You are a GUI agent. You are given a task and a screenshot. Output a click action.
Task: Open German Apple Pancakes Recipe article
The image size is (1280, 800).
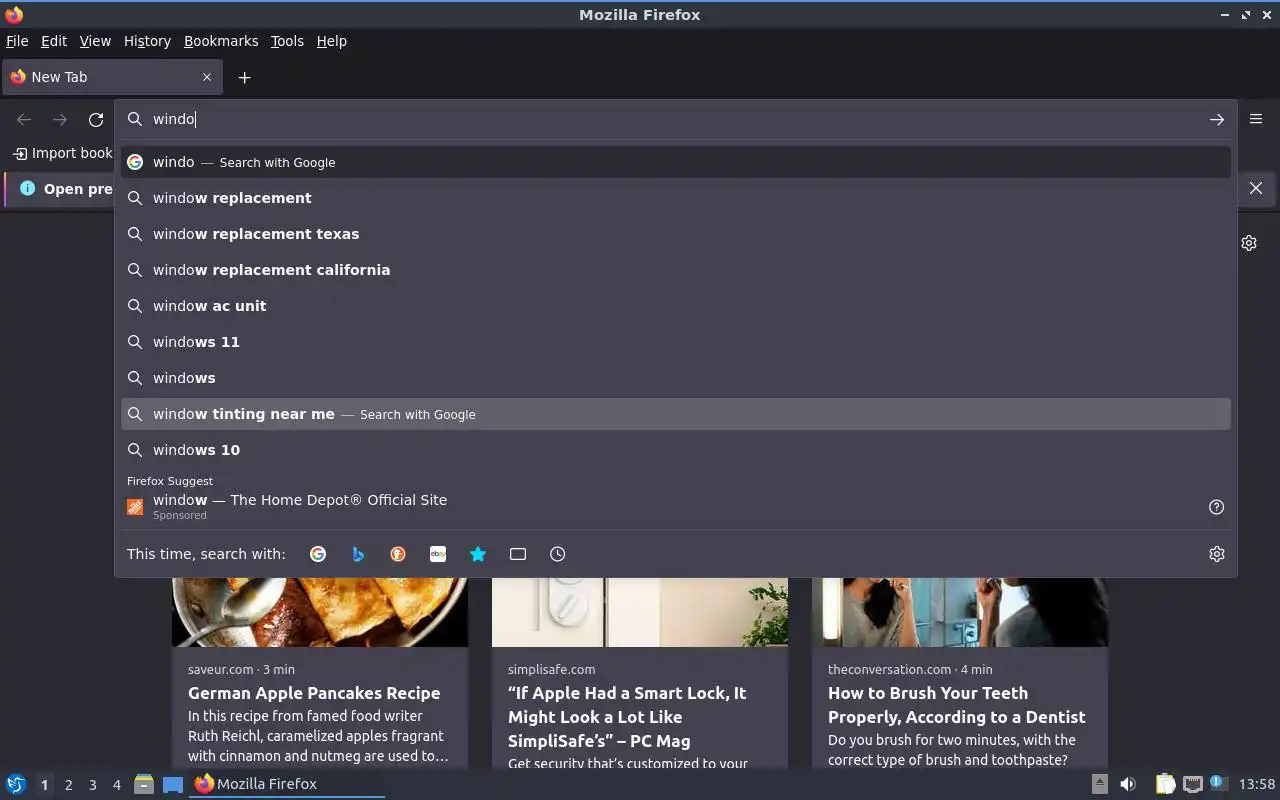(314, 693)
